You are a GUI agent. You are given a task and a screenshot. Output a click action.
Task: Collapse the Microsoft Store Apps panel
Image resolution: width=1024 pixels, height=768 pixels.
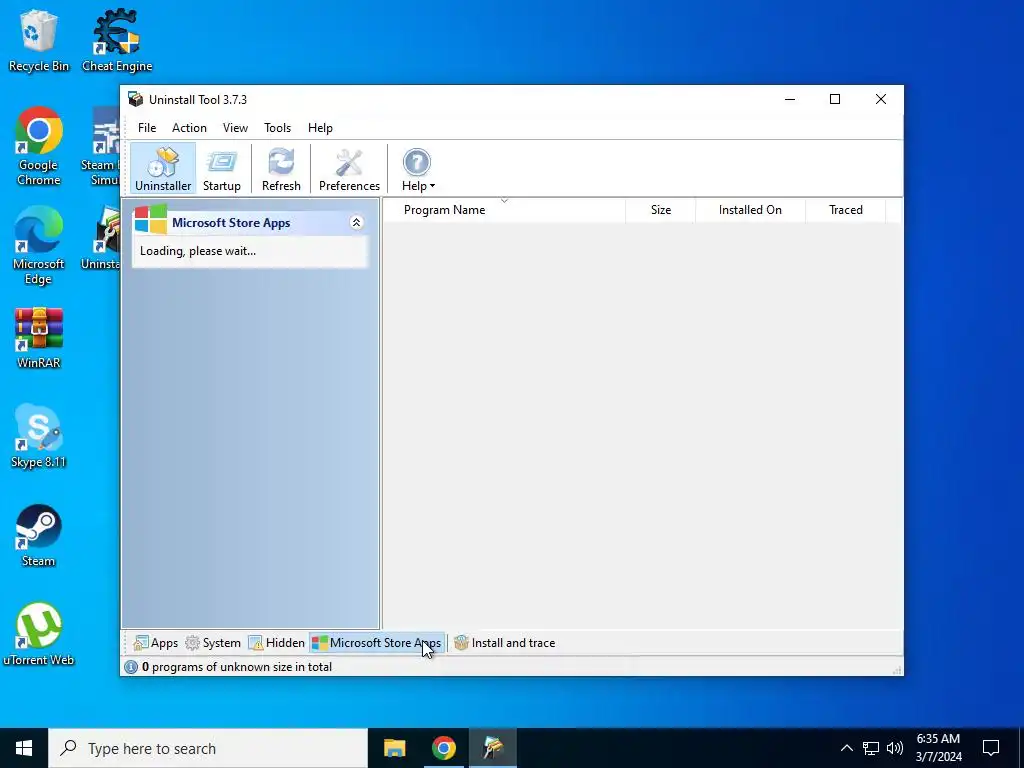[357, 223]
